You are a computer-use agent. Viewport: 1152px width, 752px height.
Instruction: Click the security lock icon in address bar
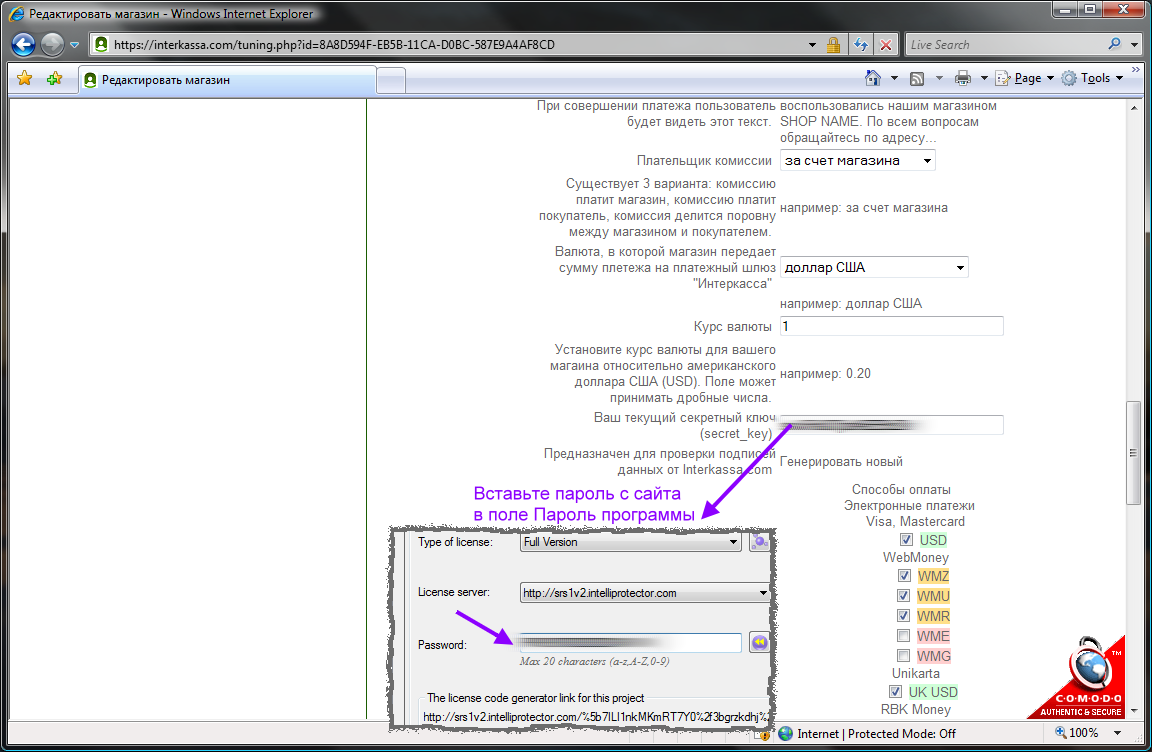(x=833, y=45)
